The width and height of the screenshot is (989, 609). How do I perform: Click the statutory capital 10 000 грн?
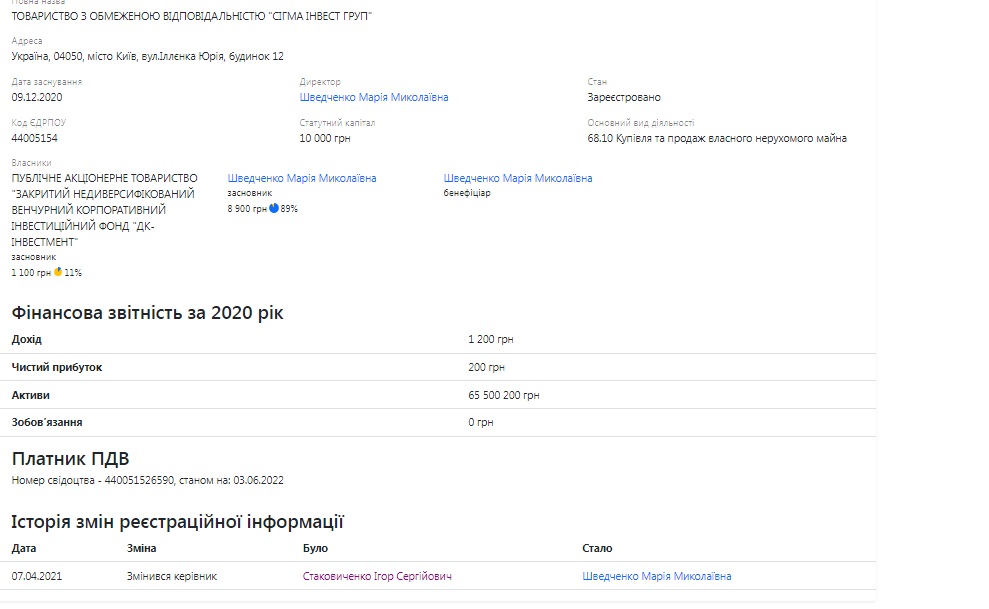pos(325,139)
